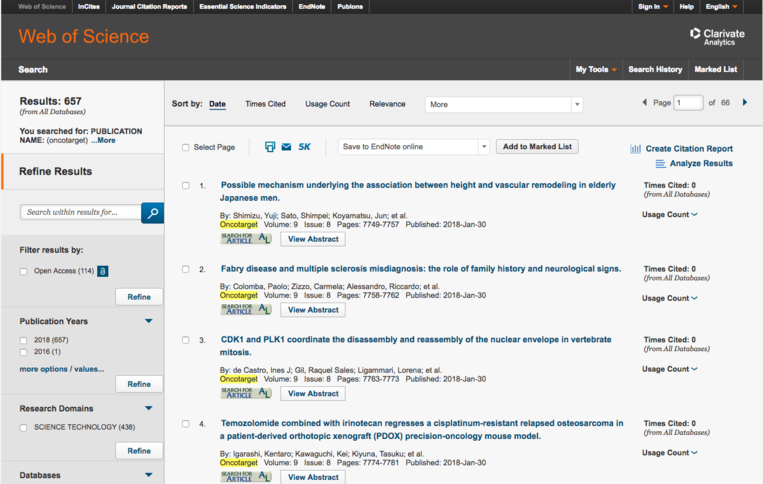Tick the 2018 publication year checkbox
The width and height of the screenshot is (763, 484).
[x=23, y=341]
